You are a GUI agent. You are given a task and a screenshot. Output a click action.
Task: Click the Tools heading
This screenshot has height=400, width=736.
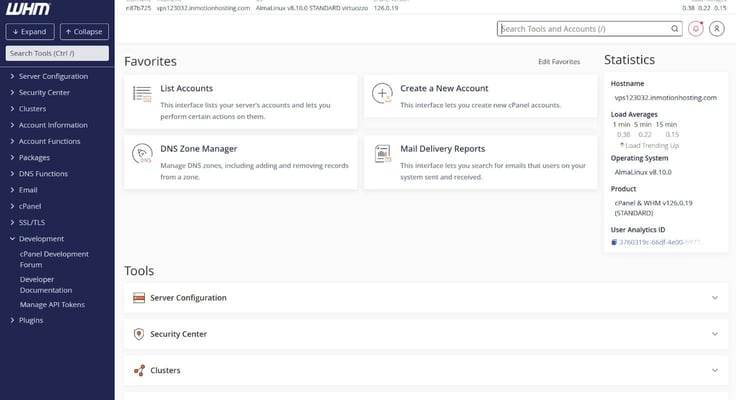[139, 271]
